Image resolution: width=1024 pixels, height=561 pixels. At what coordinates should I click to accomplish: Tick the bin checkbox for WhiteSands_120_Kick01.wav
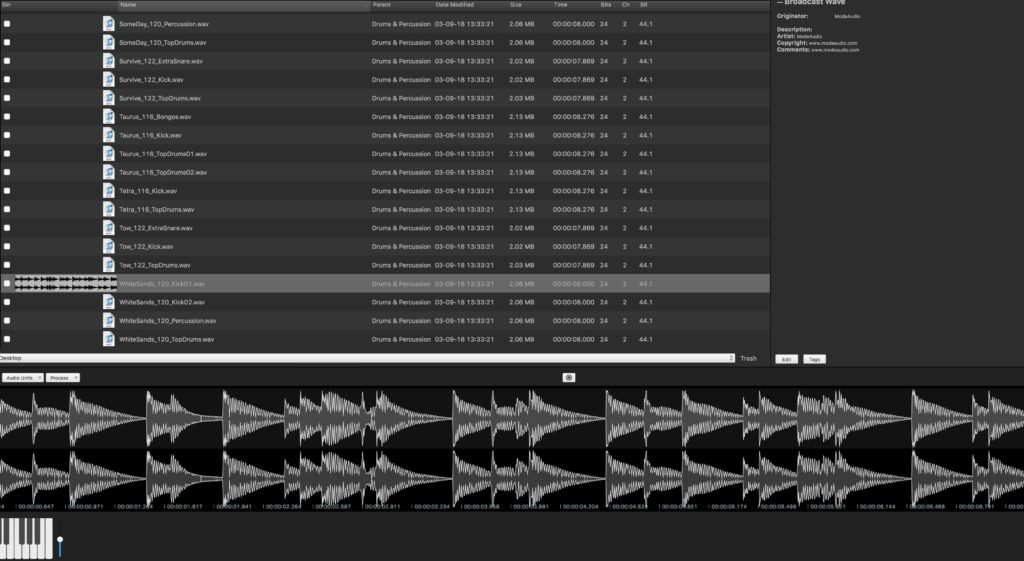[x=7, y=283]
